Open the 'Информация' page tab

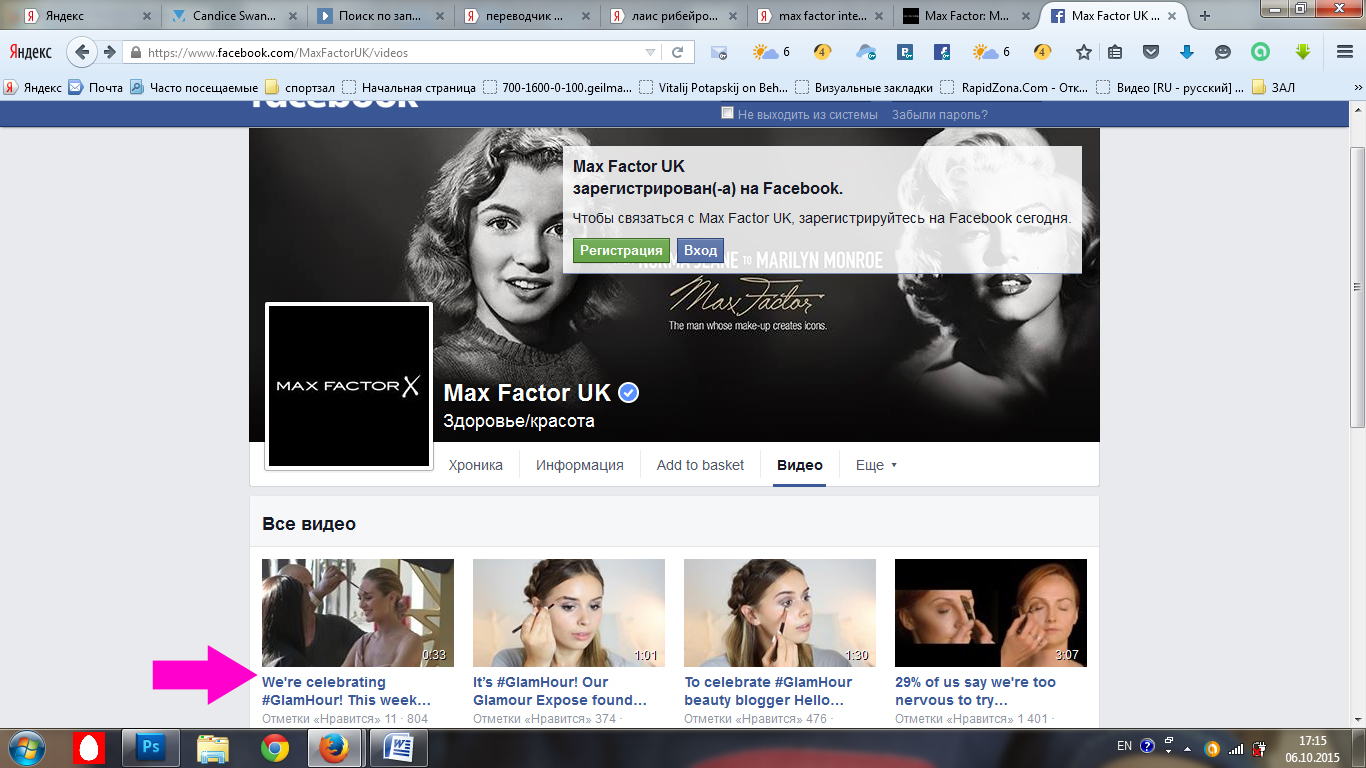point(579,465)
